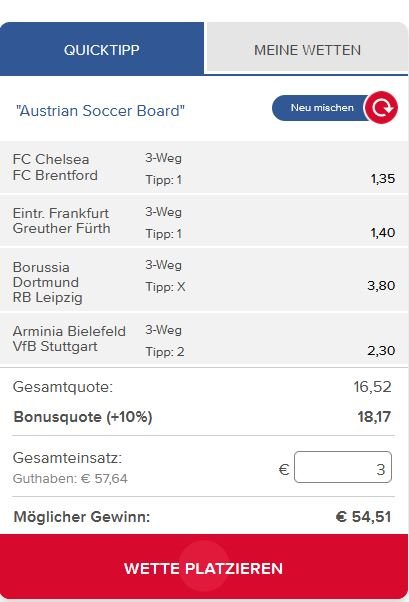Click the 2,30 odds for Stuttgart win

(381, 350)
